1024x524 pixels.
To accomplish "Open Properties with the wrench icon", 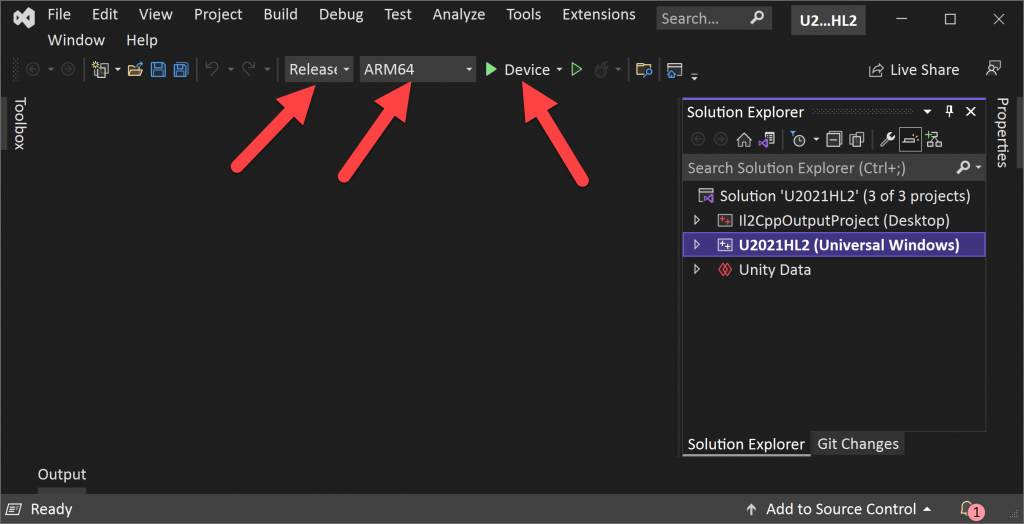I will (887, 139).
